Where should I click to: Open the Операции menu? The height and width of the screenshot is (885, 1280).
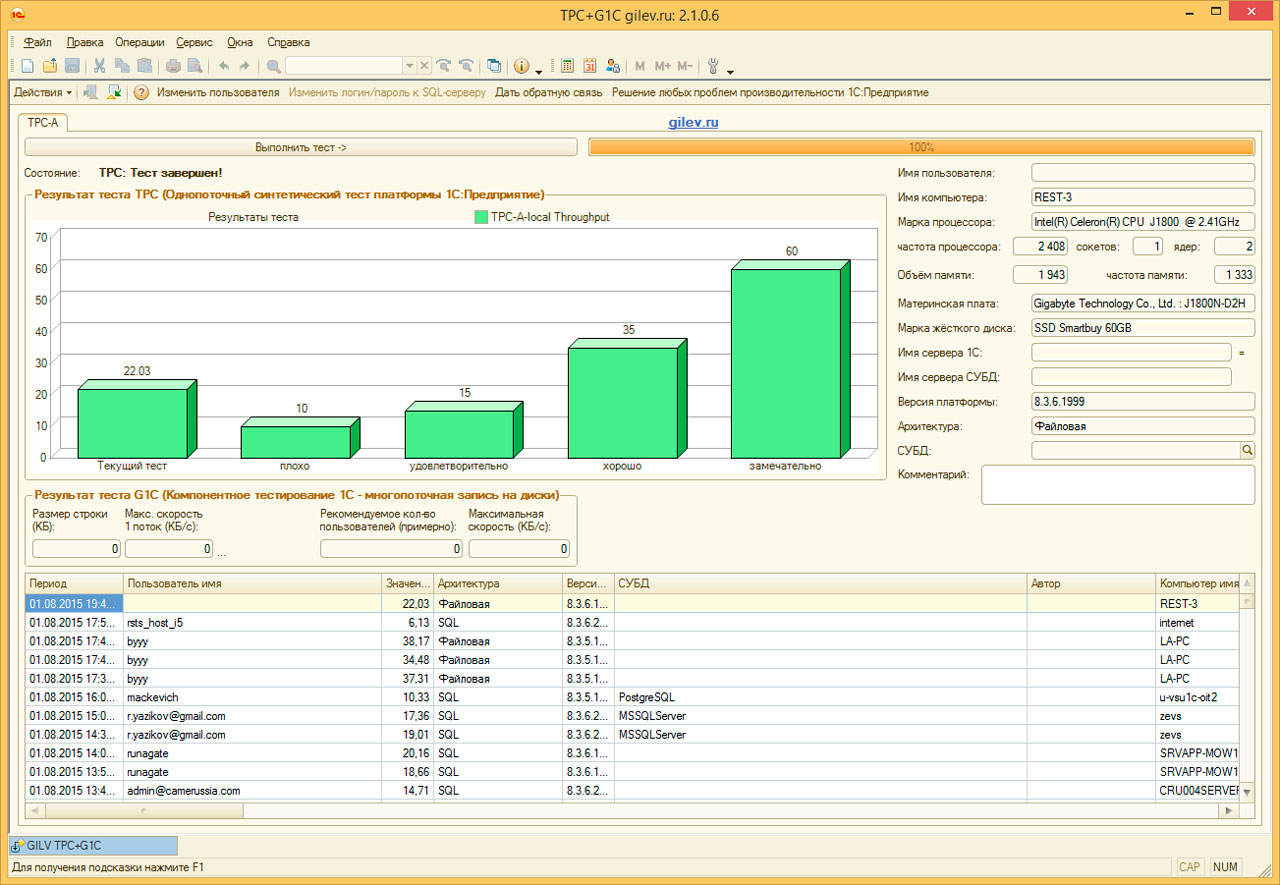click(x=139, y=42)
